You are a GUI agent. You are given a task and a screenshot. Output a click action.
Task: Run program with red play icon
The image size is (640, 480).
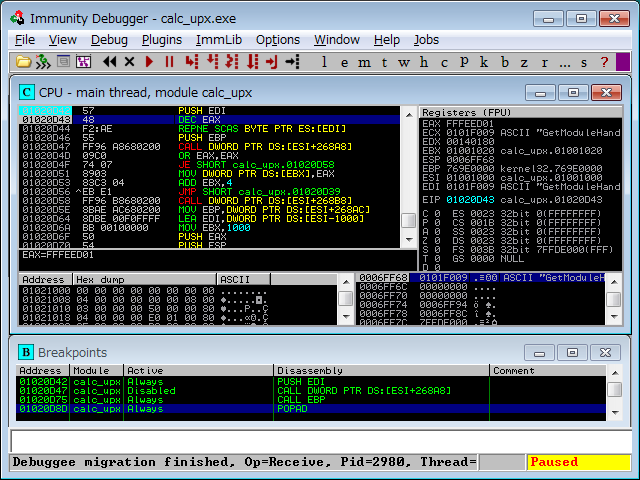click(x=149, y=62)
